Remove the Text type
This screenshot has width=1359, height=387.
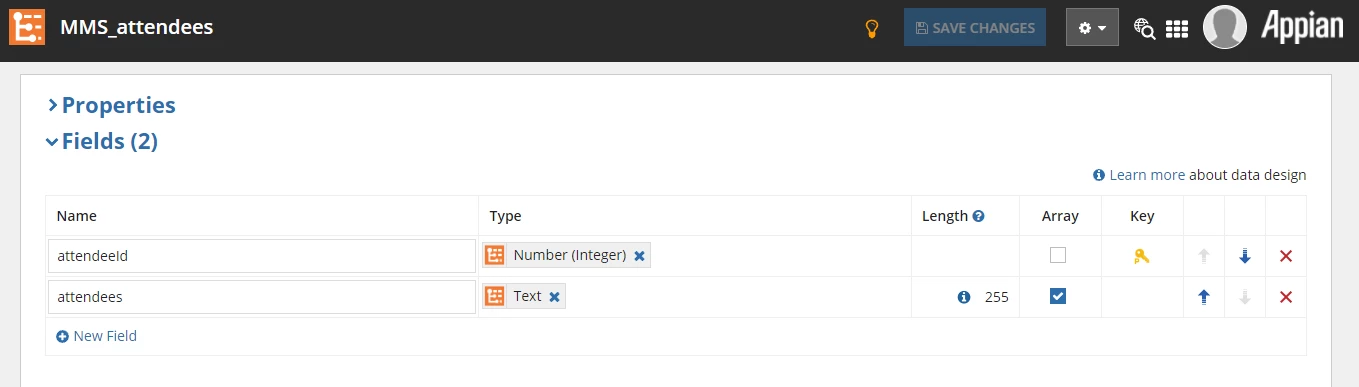pos(554,297)
